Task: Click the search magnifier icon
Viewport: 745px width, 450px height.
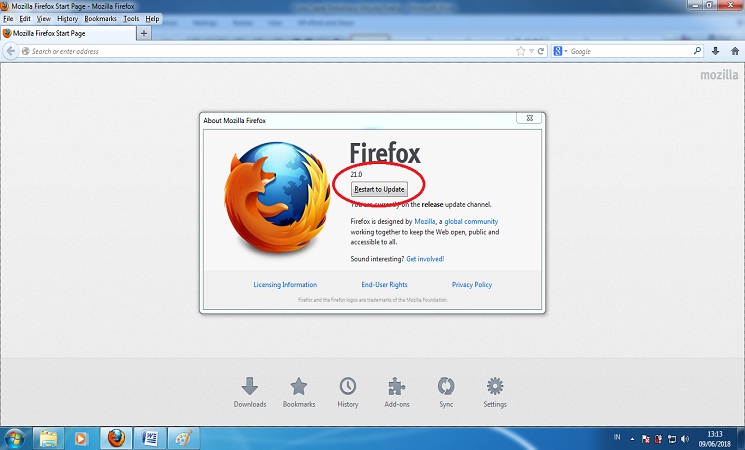Action: click(697, 50)
